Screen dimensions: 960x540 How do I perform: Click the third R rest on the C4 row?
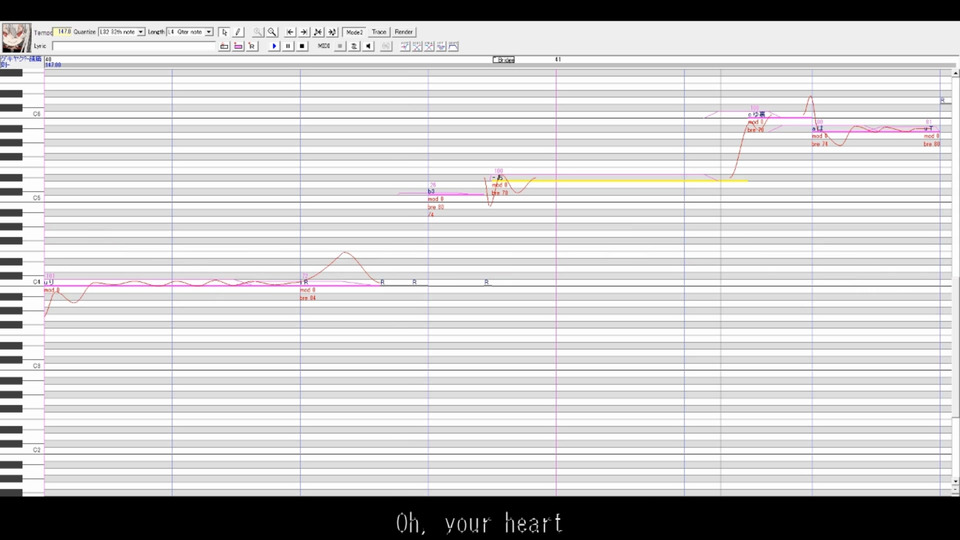coord(487,282)
